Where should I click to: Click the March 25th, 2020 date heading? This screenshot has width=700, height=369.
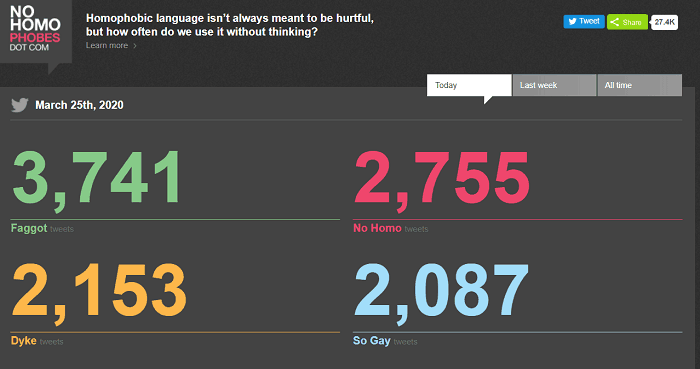[x=79, y=105]
